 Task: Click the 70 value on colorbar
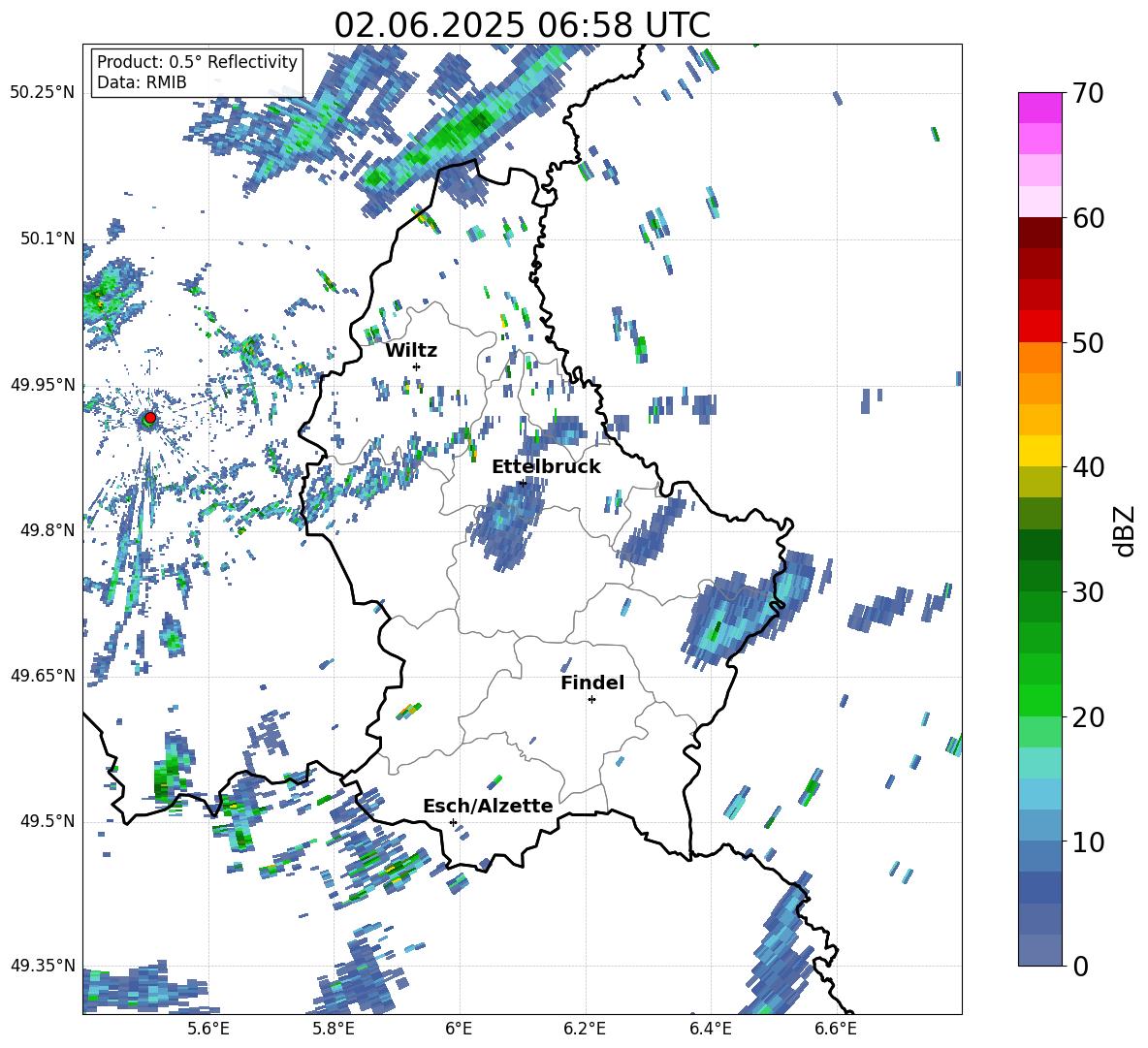(1088, 93)
